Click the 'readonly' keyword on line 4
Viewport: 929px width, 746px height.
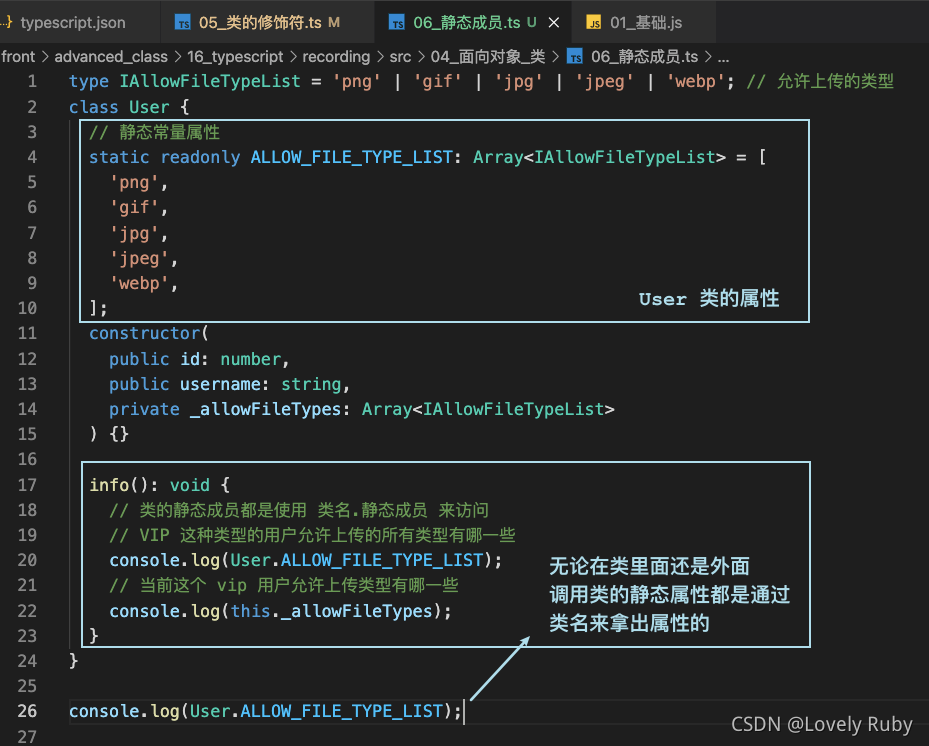tap(200, 158)
